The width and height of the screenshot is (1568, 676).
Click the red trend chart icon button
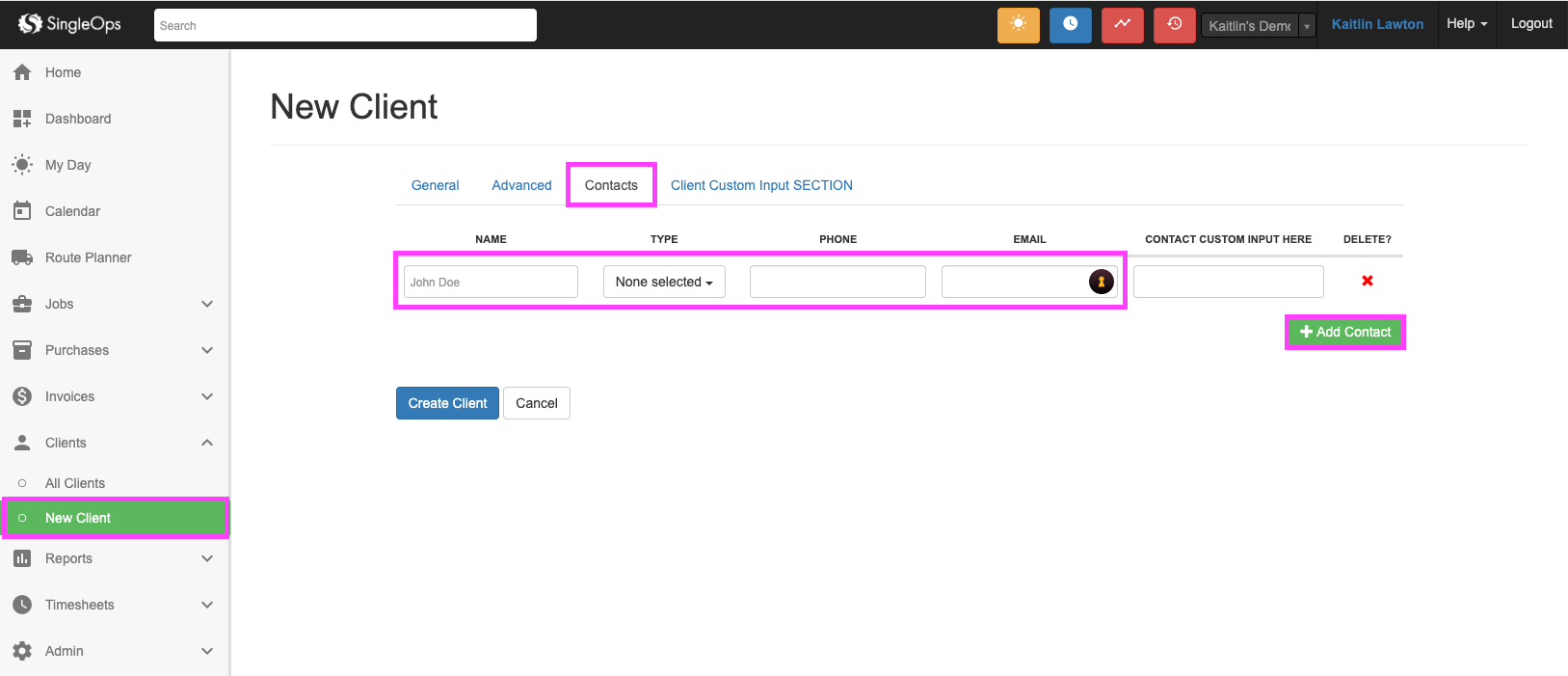(1122, 25)
